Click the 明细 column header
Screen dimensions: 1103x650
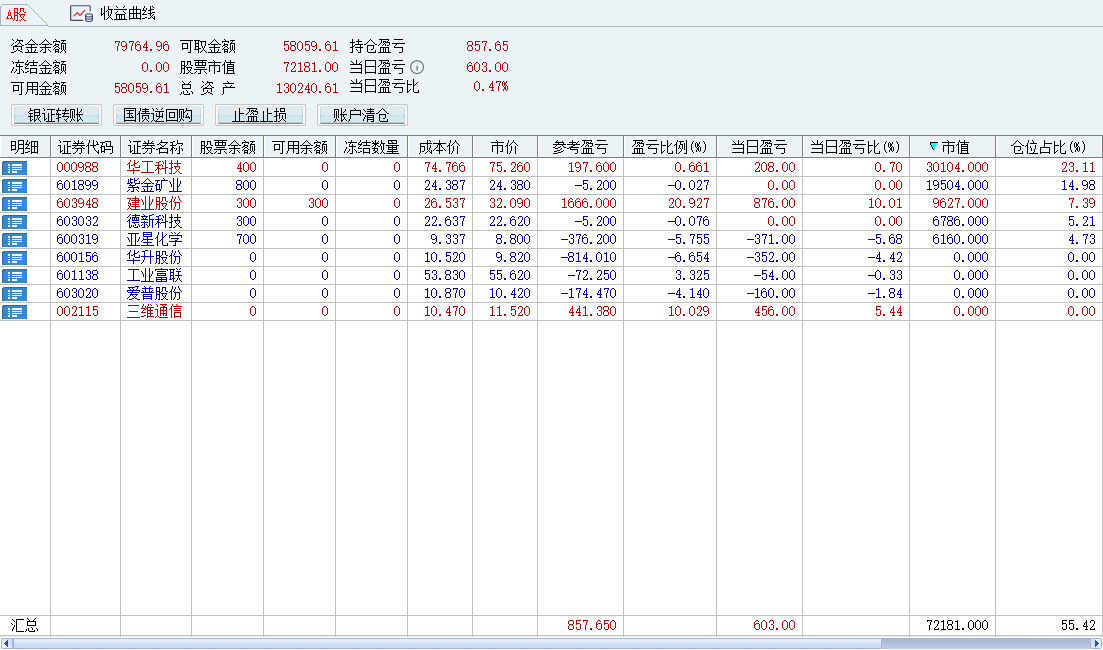pos(25,147)
